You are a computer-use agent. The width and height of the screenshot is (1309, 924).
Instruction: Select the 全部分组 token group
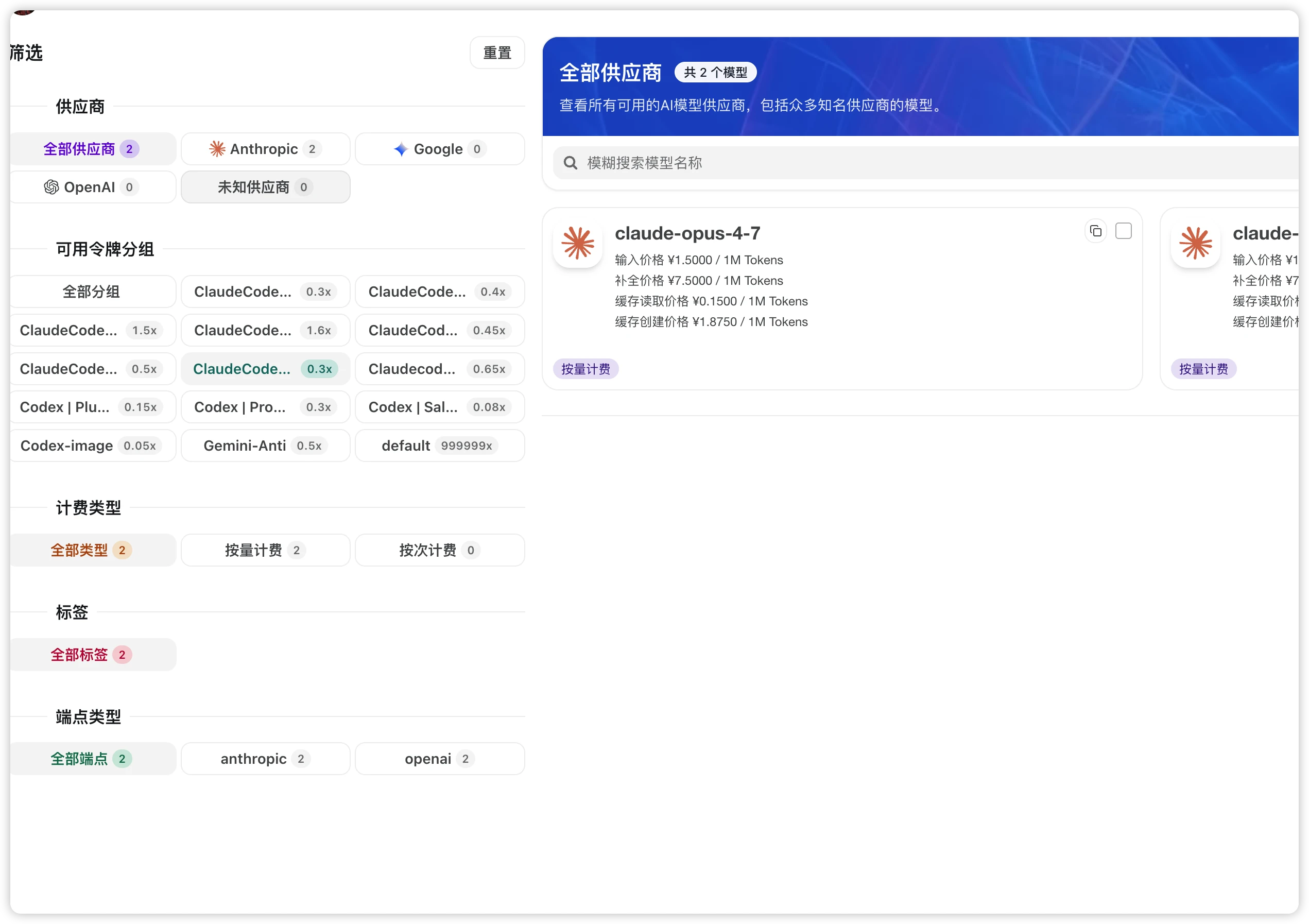[93, 292]
